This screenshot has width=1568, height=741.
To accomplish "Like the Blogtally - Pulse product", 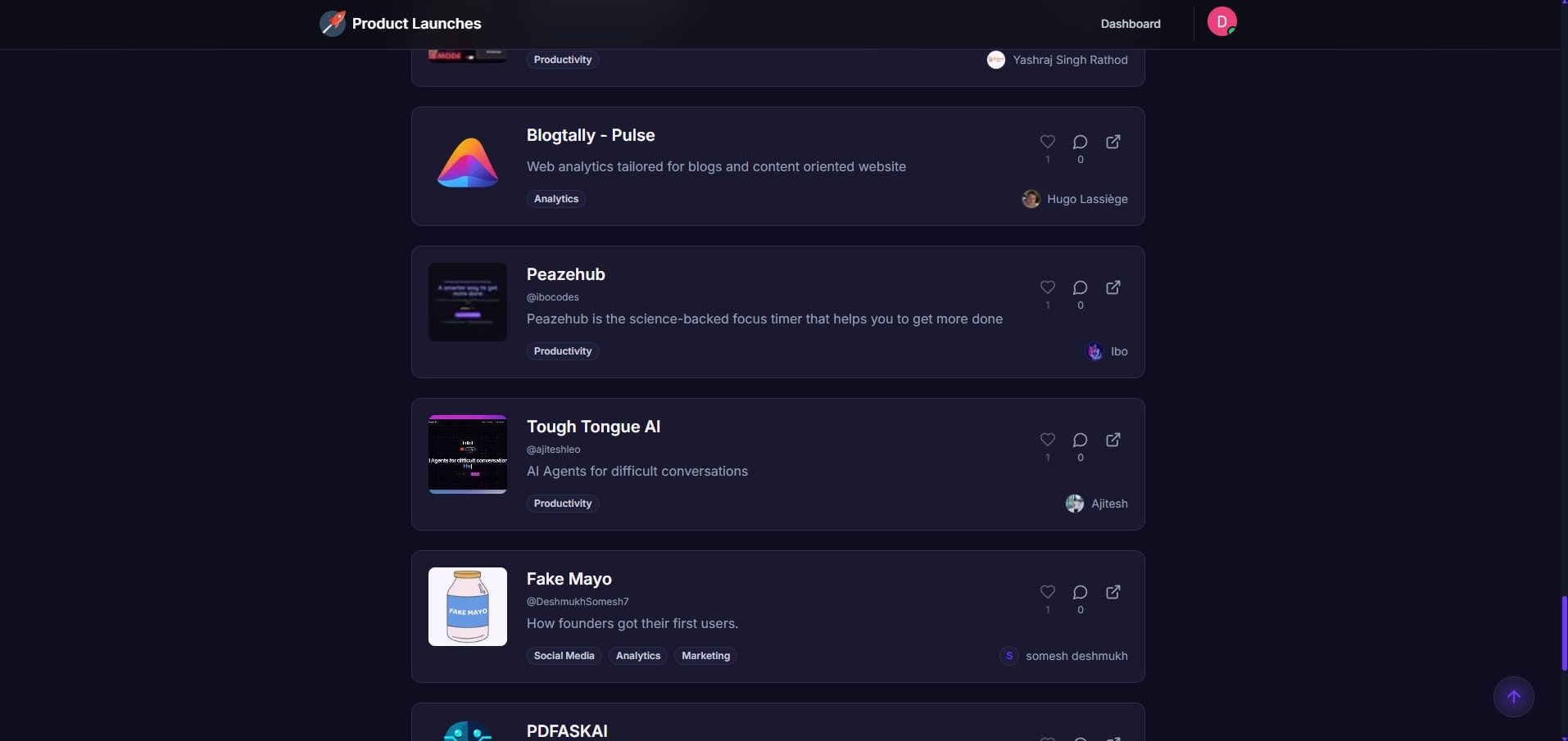I will tap(1047, 142).
